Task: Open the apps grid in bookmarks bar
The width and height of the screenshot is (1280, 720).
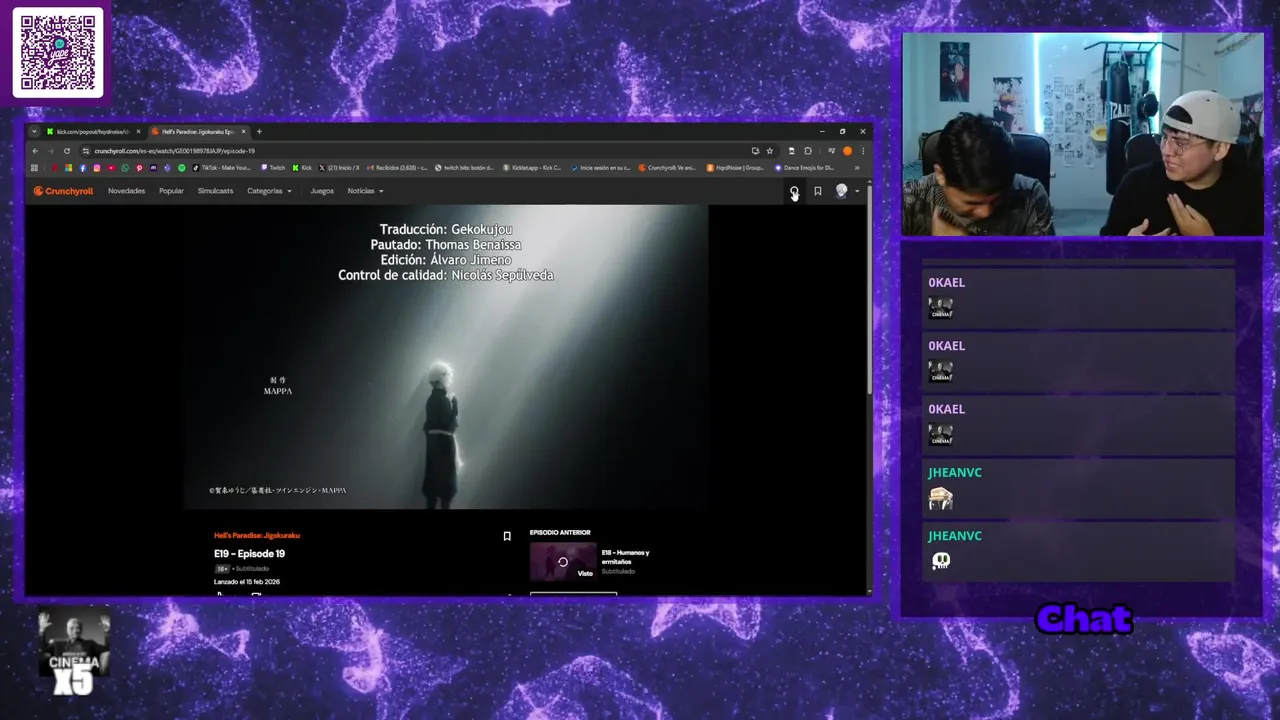Action: [x=34, y=168]
